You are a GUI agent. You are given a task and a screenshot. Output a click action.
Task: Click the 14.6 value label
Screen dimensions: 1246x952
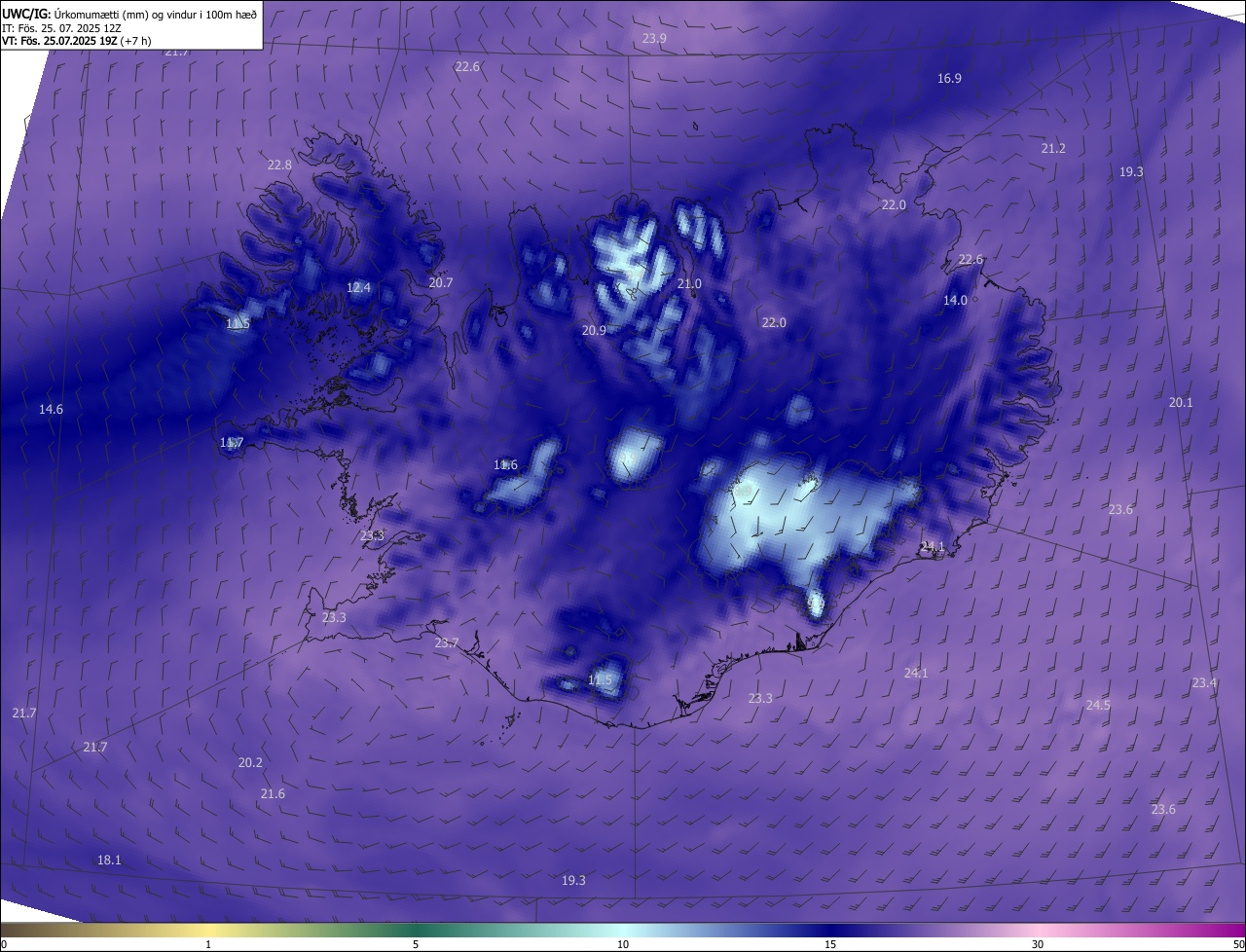click(x=51, y=409)
